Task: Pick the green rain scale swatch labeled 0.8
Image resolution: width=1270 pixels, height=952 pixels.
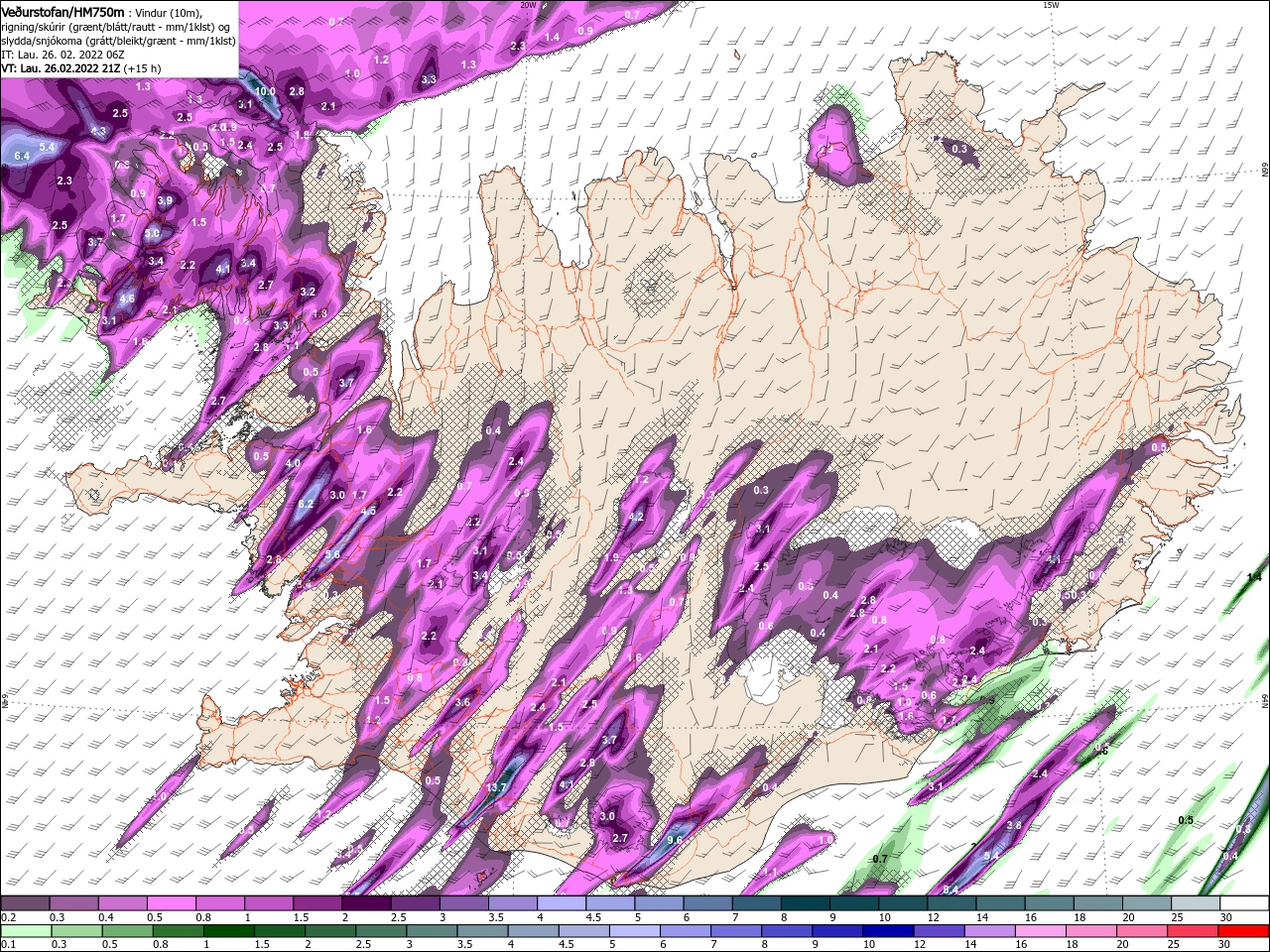Action: (x=178, y=931)
